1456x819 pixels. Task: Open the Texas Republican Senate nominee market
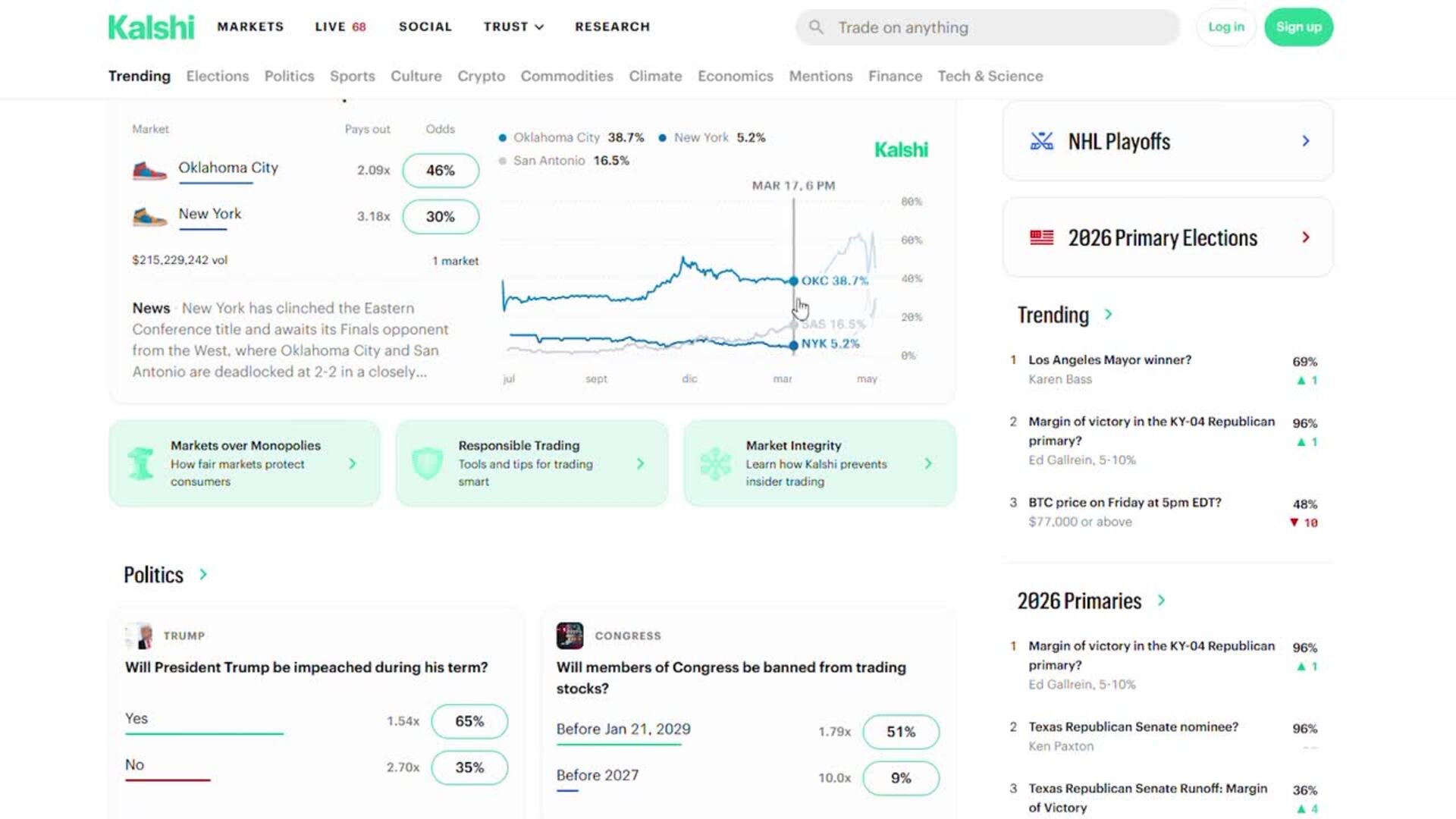[1133, 726]
